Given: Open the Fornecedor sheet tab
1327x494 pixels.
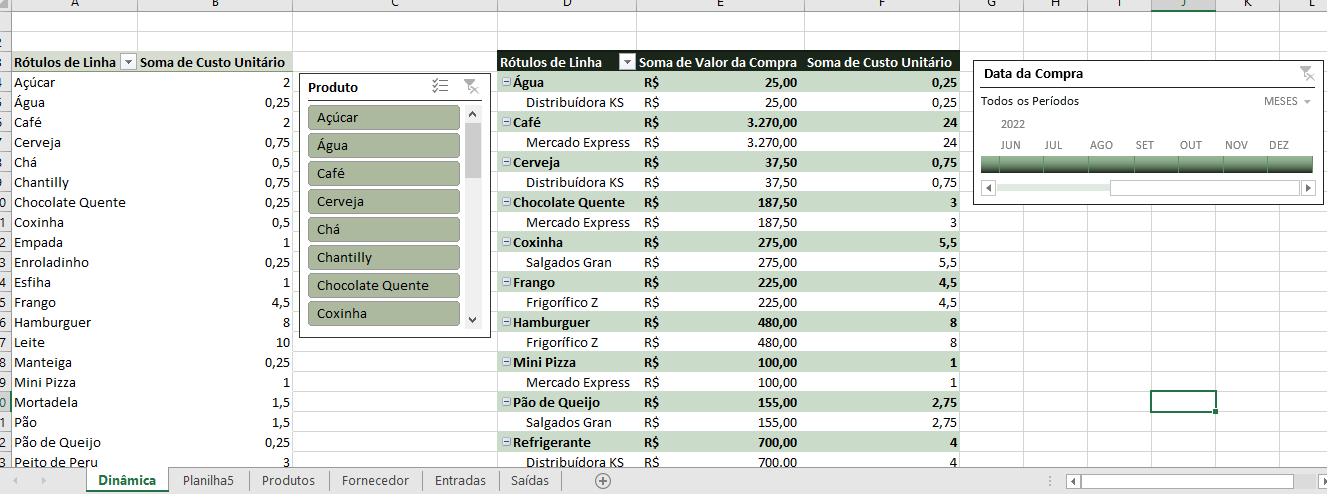Looking at the screenshot, I should point(375,481).
